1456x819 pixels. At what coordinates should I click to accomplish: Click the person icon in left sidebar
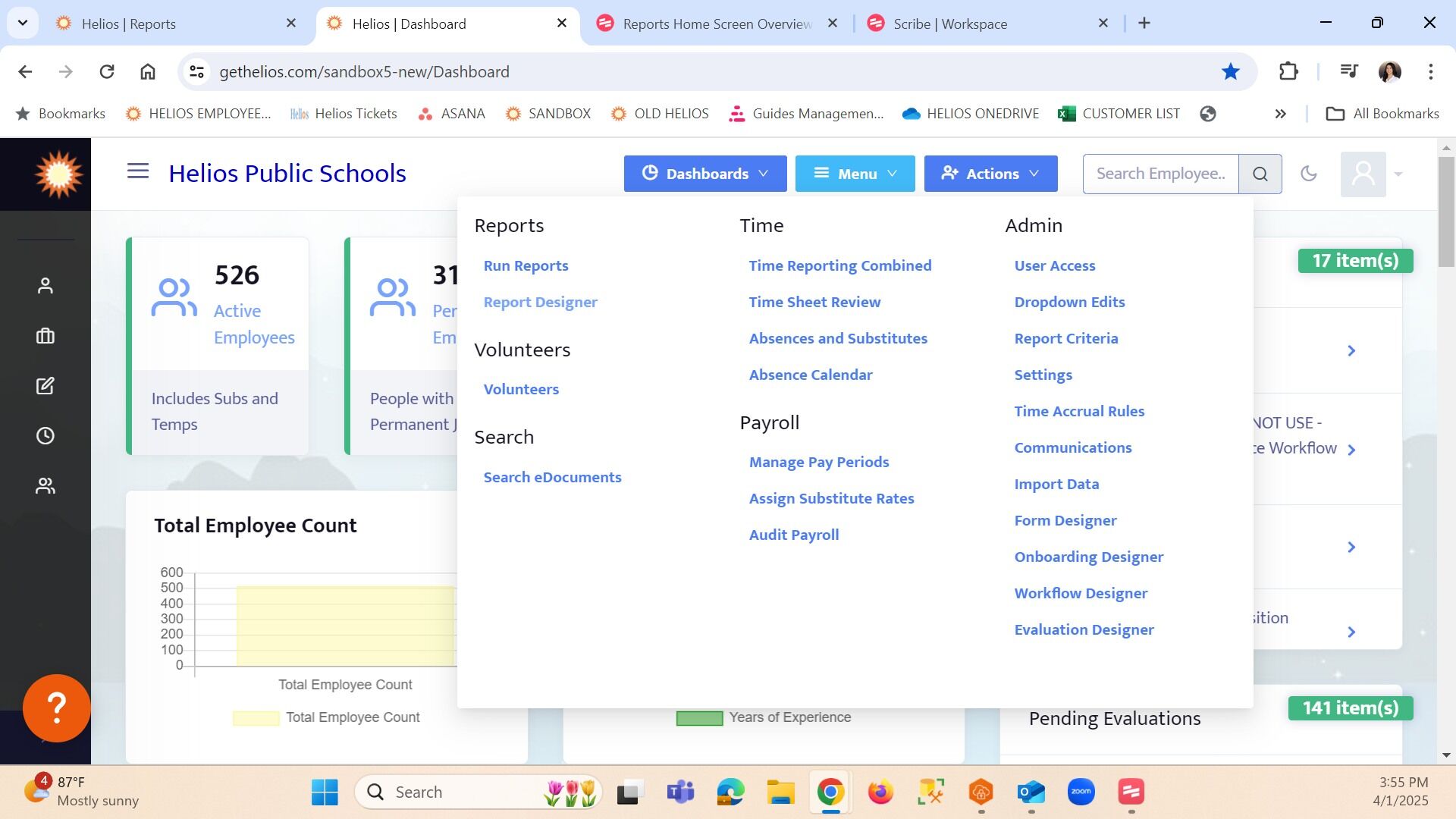(45, 286)
